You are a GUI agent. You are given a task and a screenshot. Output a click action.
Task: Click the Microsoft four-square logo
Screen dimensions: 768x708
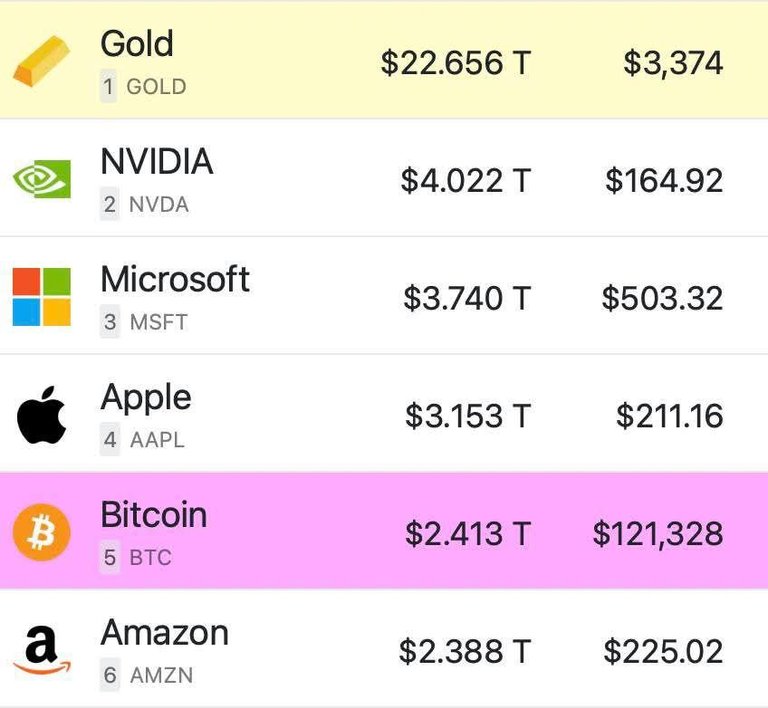(x=42, y=297)
